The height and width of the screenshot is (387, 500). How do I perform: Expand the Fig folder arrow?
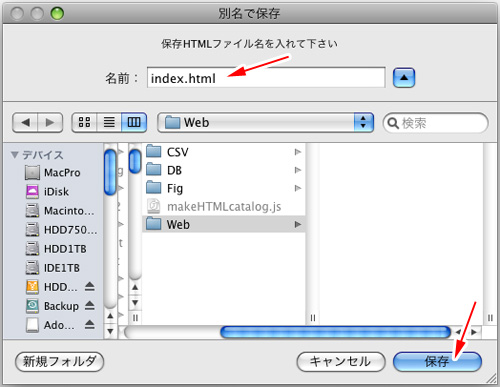pyautogui.click(x=298, y=188)
